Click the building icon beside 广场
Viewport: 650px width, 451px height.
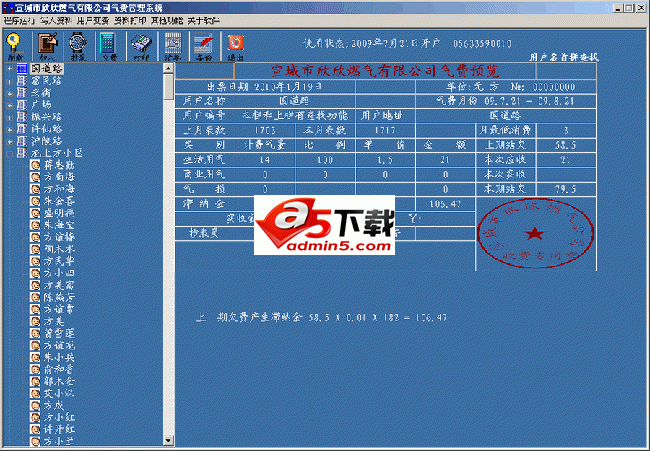(22, 104)
